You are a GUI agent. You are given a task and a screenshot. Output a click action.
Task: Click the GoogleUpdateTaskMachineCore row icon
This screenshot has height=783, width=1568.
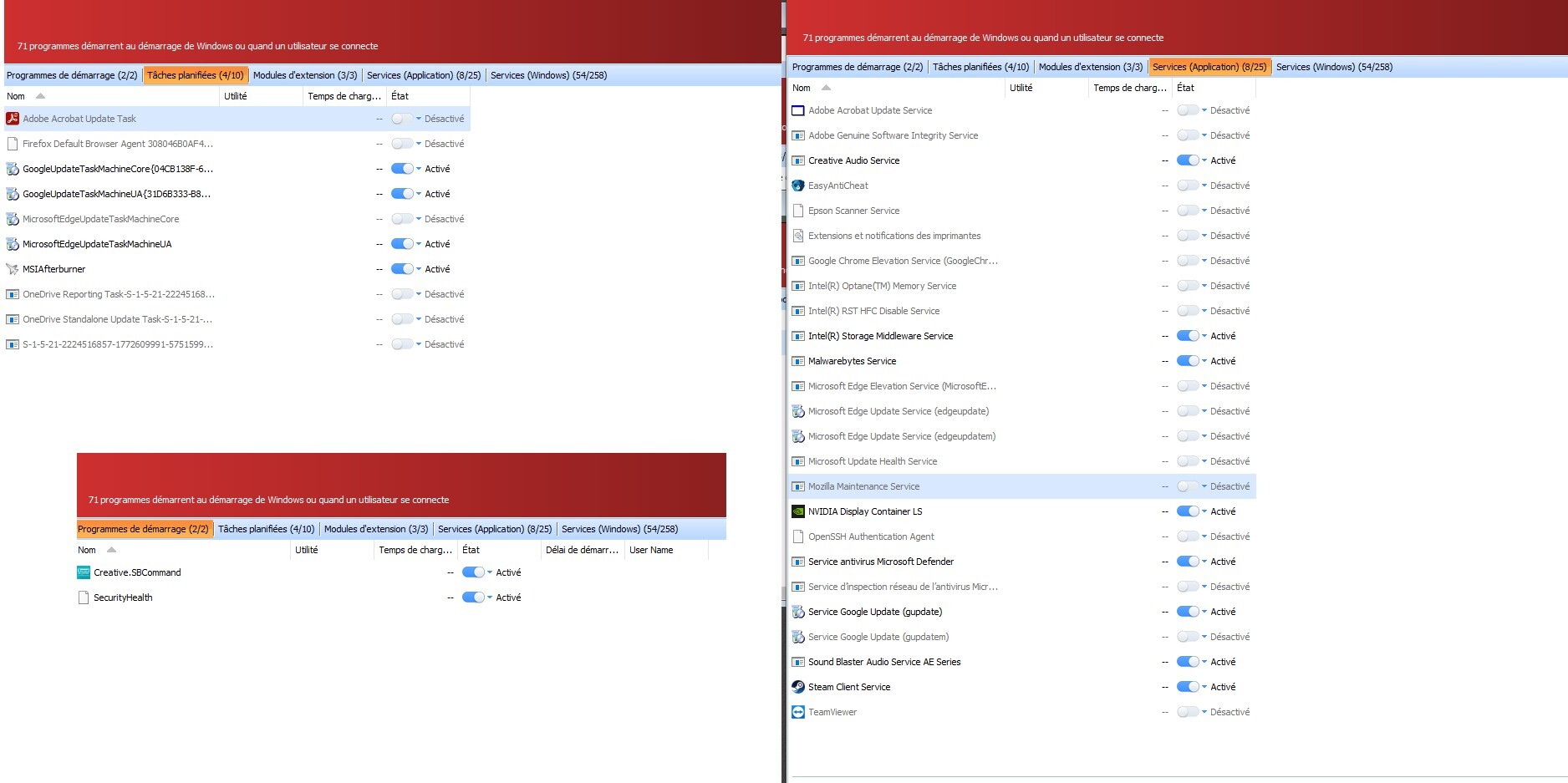(x=13, y=169)
